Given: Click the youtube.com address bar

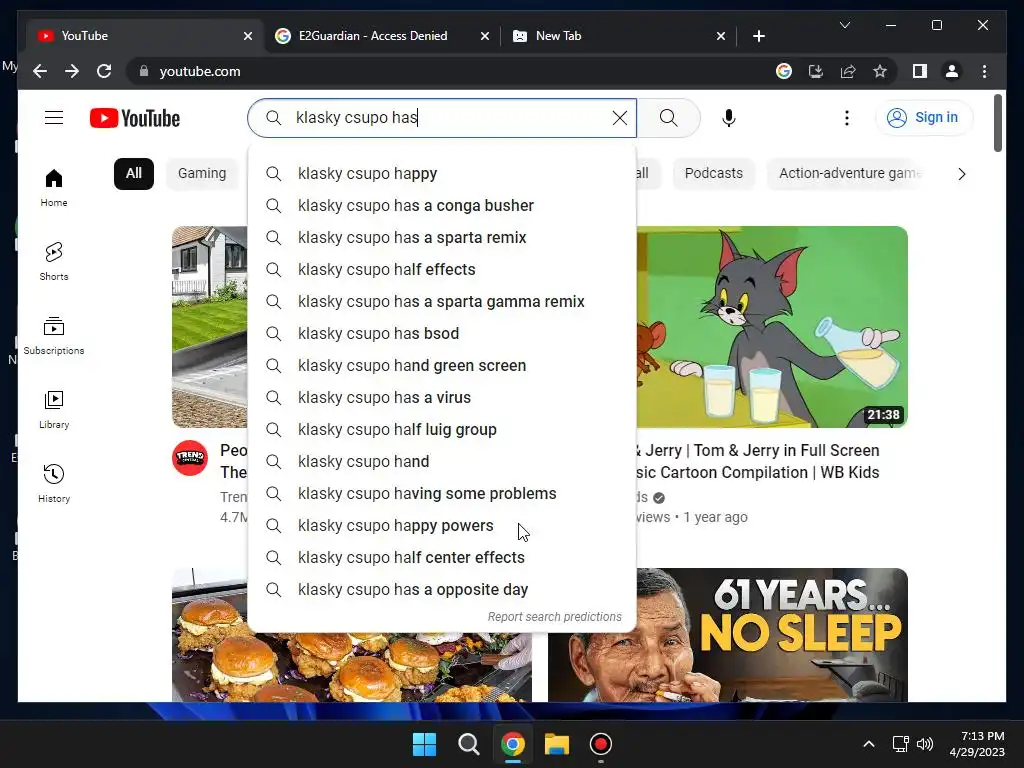Looking at the screenshot, I should tap(457, 71).
